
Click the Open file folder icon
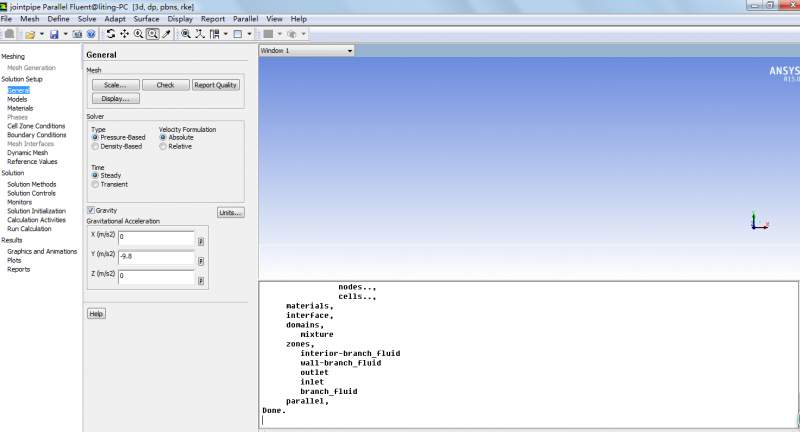30,34
